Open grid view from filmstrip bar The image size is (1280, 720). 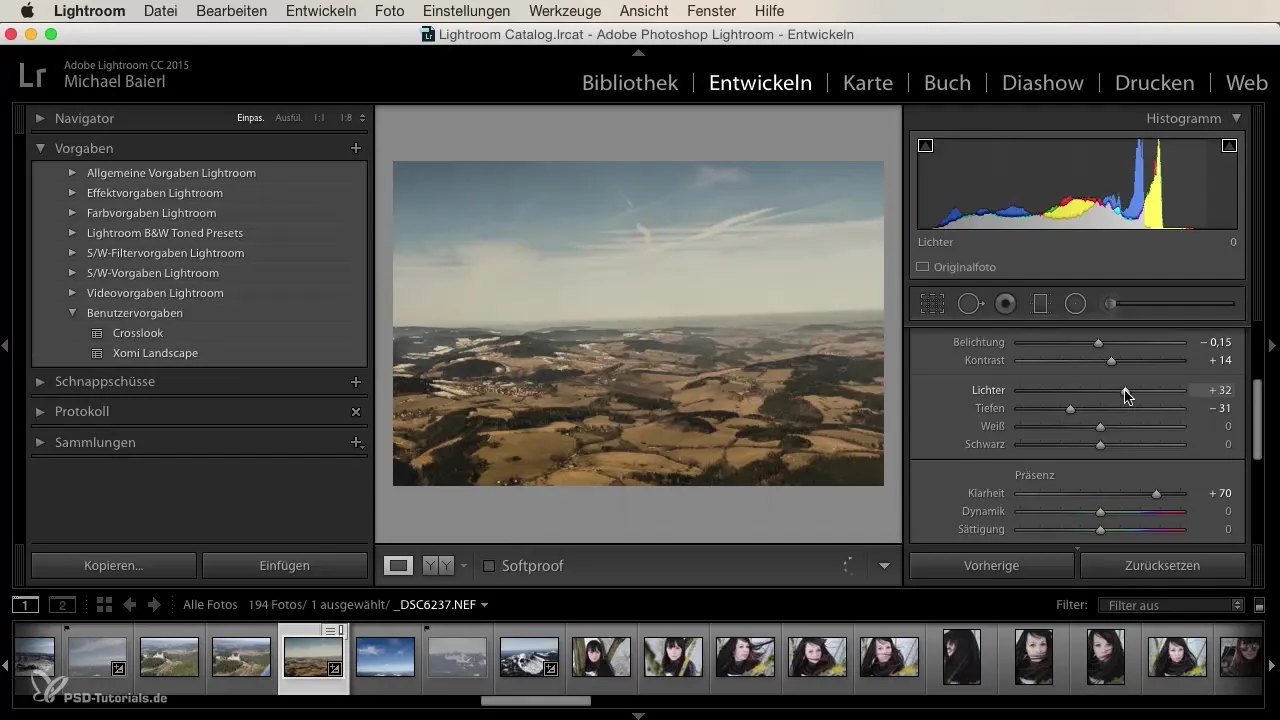(x=104, y=605)
